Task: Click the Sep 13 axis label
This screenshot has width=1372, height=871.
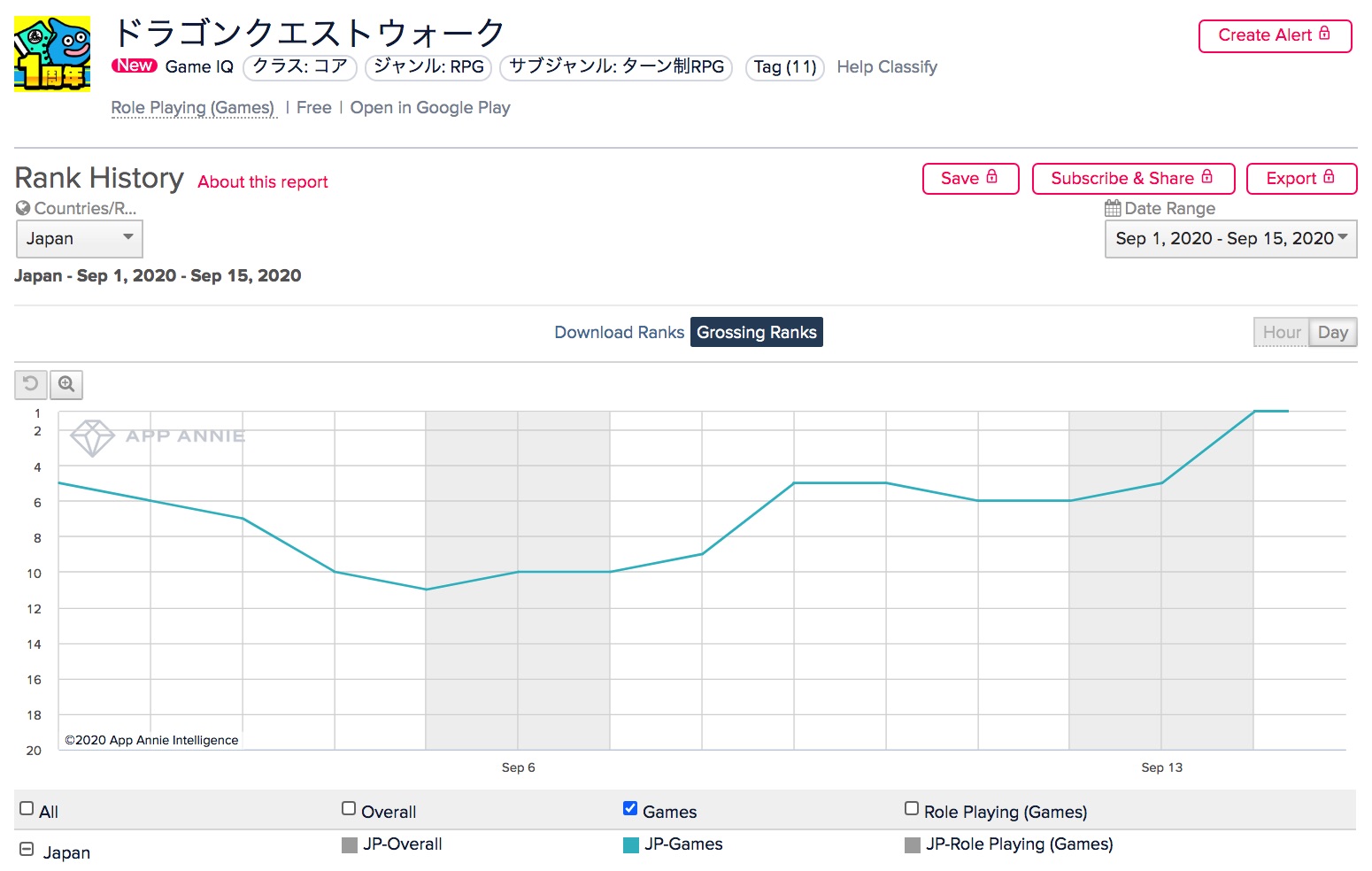Action: coord(1161,767)
